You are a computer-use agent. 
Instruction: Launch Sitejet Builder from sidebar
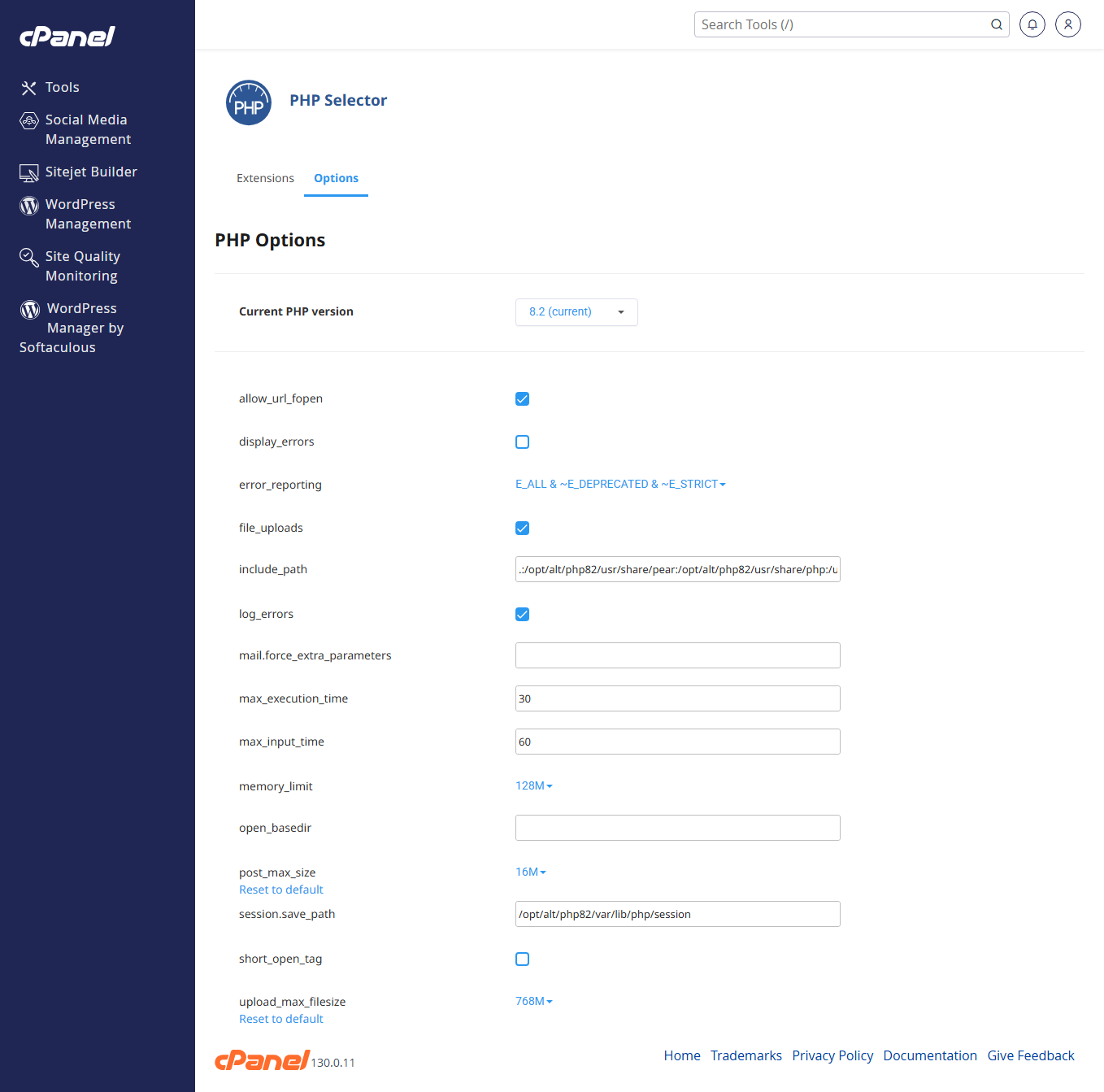point(29,172)
